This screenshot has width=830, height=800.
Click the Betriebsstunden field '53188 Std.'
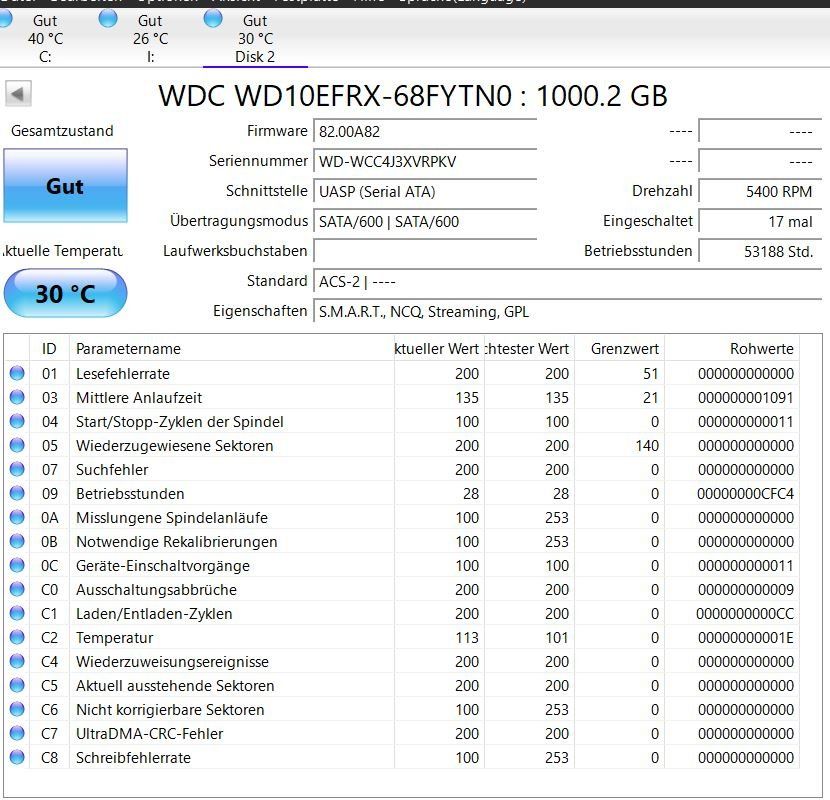[760, 251]
